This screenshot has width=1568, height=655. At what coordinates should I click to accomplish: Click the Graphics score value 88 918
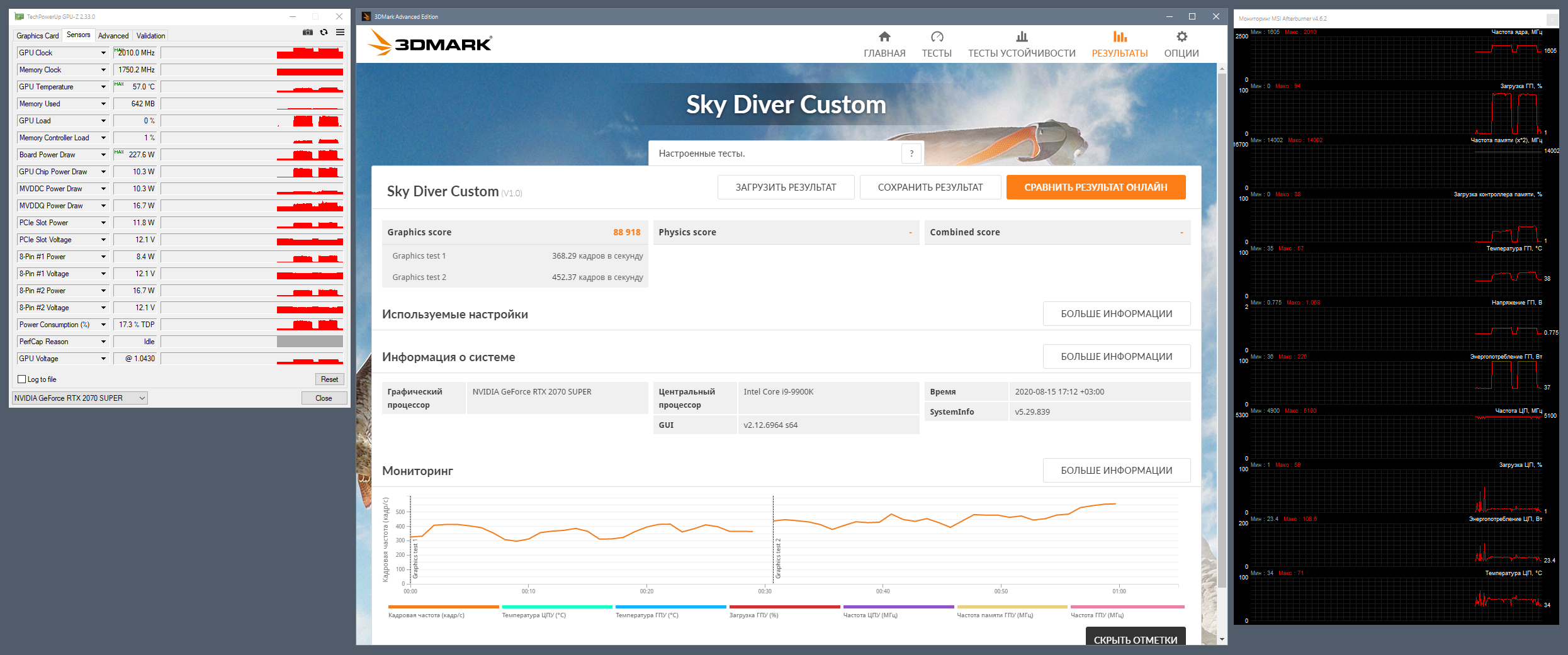click(x=627, y=232)
